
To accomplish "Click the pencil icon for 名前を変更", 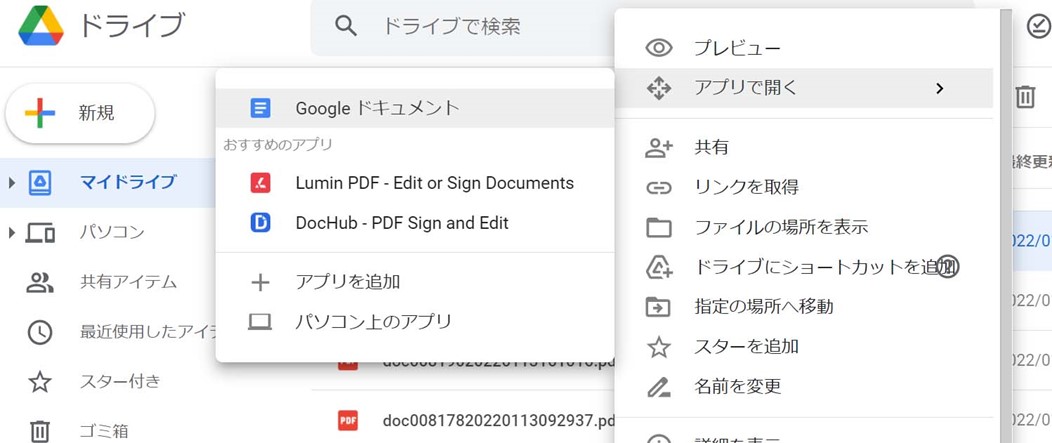I will coord(659,387).
